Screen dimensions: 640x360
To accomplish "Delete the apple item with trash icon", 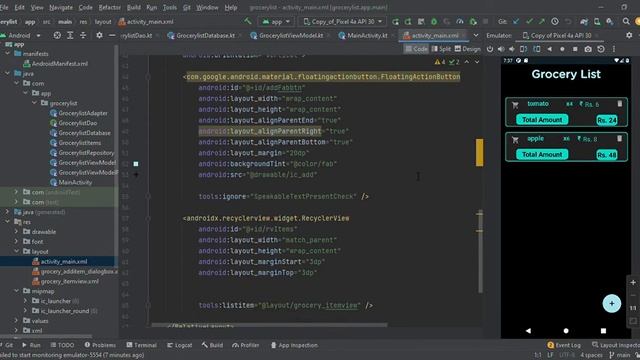I will (620, 139).
